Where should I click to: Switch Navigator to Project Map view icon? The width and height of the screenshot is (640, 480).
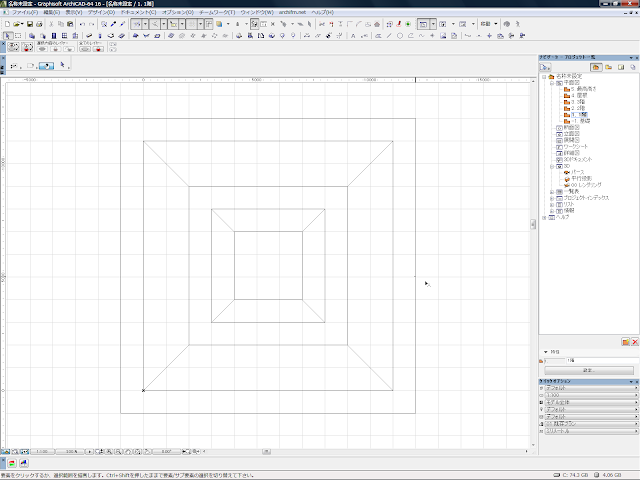pyautogui.click(x=596, y=67)
